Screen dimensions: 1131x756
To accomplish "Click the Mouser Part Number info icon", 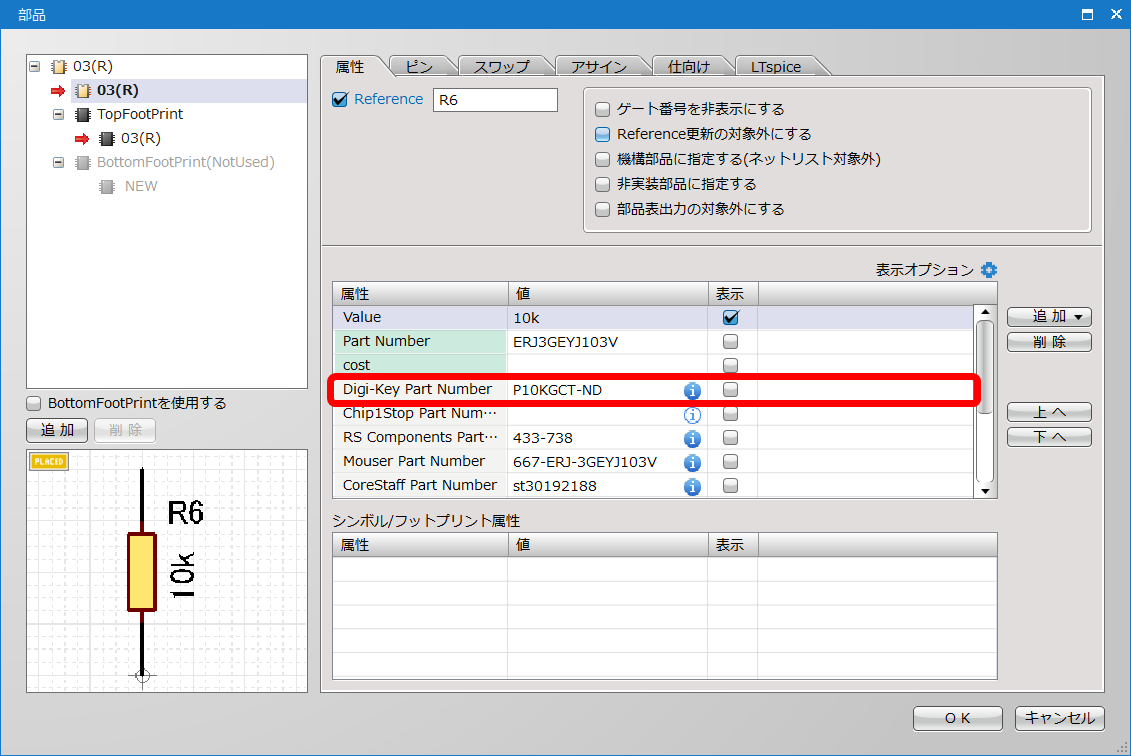I will (692, 462).
